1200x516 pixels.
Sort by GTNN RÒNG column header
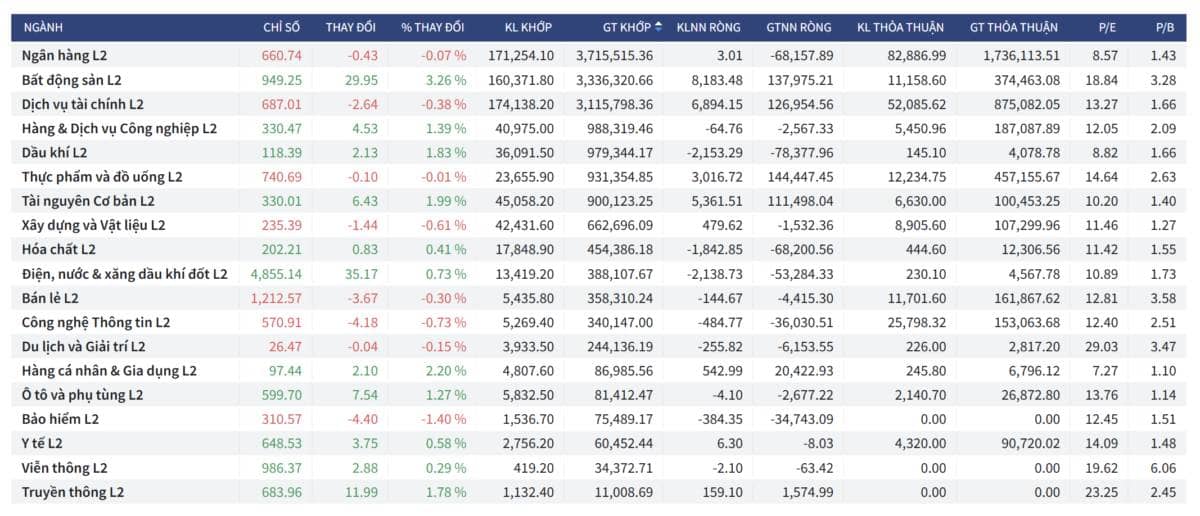[x=799, y=27]
